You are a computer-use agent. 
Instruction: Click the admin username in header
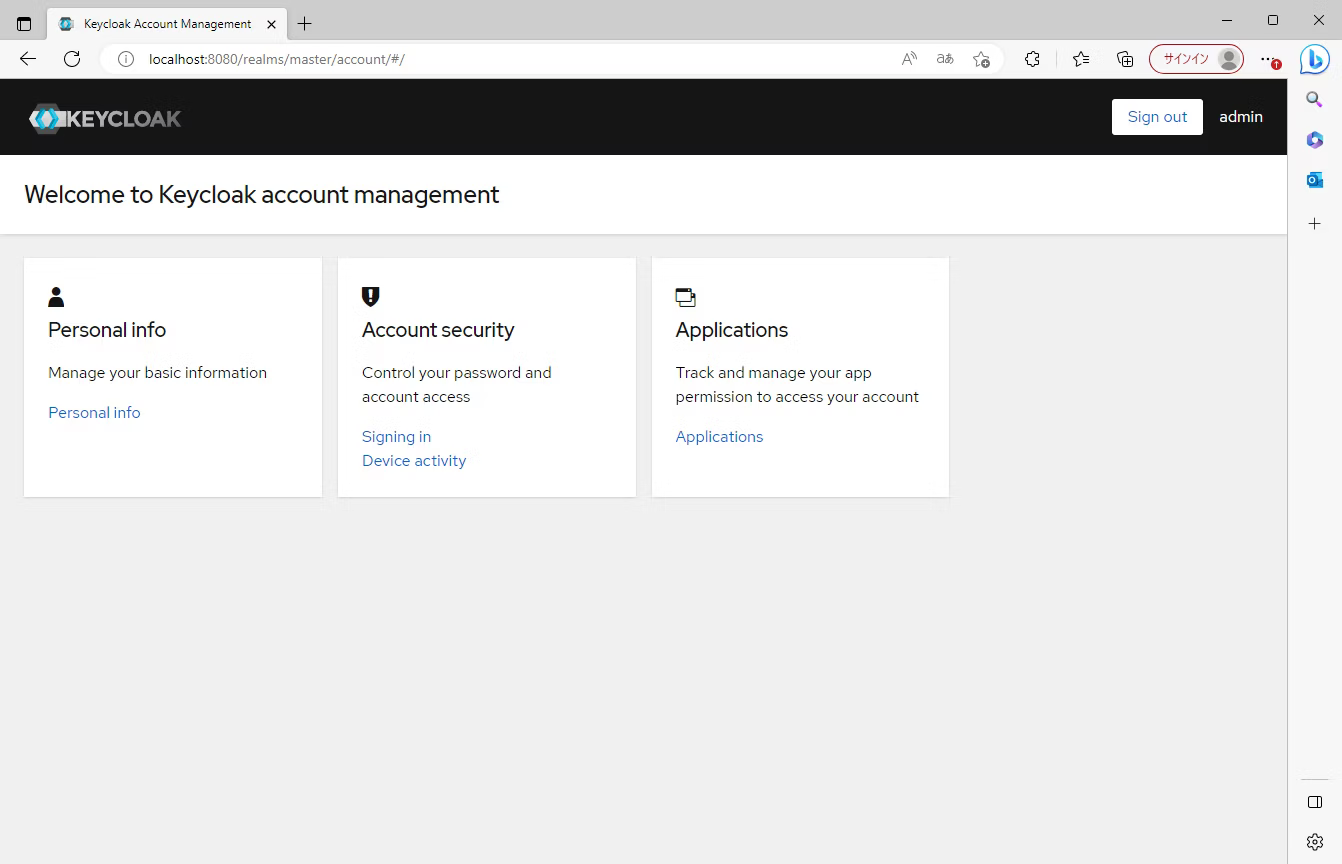1240,117
